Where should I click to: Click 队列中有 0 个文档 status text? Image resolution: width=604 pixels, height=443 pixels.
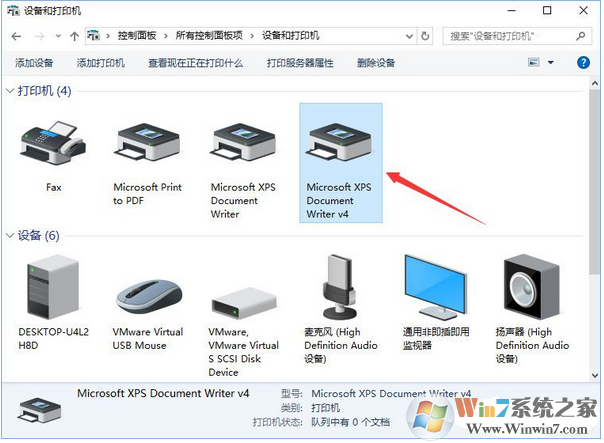[x=351, y=422]
